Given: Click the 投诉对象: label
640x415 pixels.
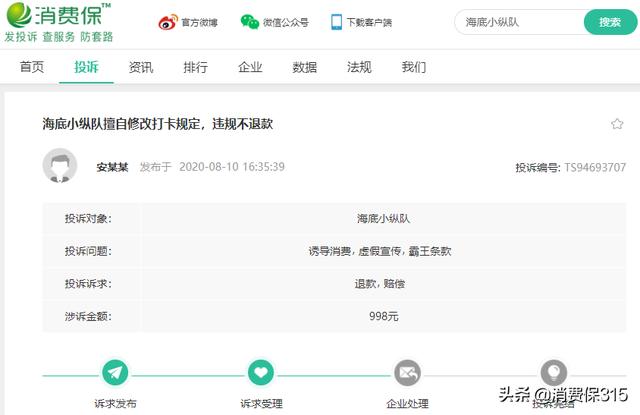Looking at the screenshot, I should (88, 219).
